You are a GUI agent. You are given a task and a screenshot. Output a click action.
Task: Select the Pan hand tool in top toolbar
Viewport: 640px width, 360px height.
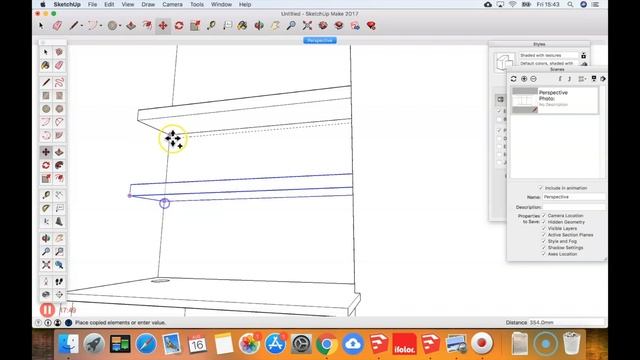click(275, 26)
